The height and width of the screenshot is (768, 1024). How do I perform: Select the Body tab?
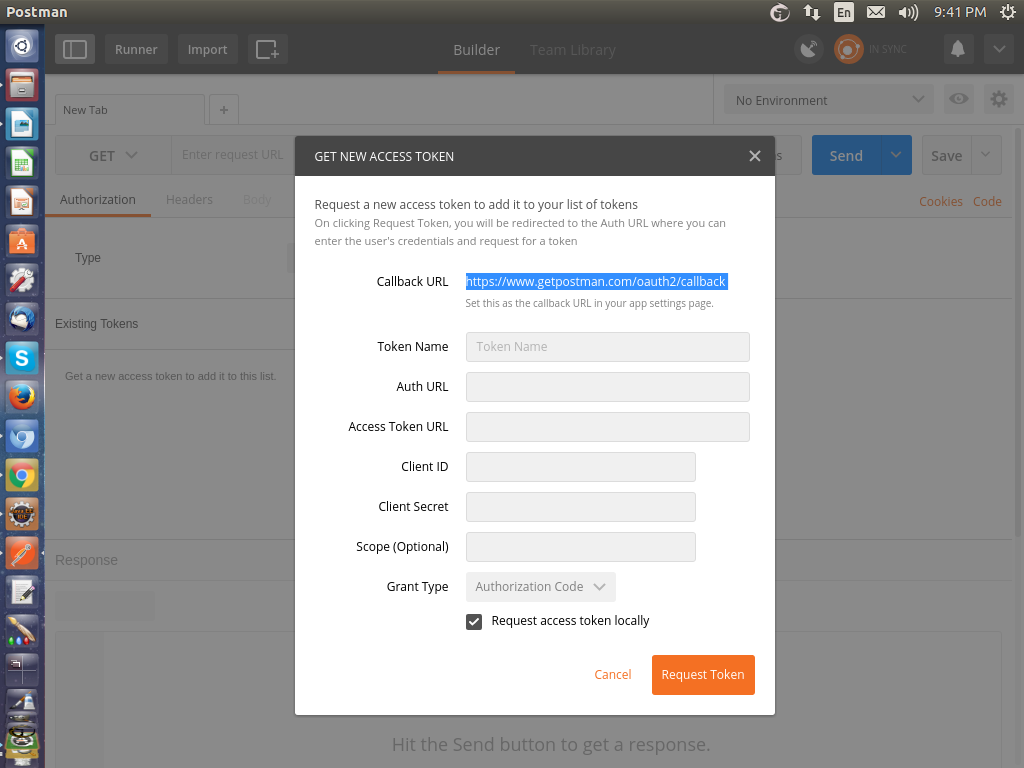click(257, 200)
